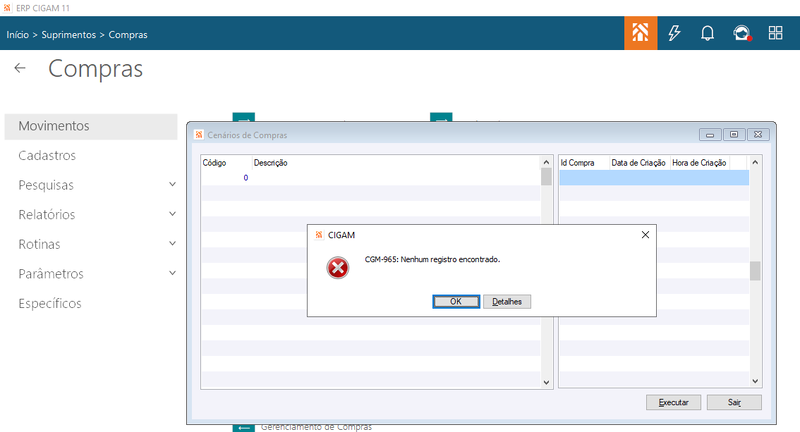Click the red error icon in the CIGAM dialog
The image size is (800, 432).
pyautogui.click(x=338, y=268)
